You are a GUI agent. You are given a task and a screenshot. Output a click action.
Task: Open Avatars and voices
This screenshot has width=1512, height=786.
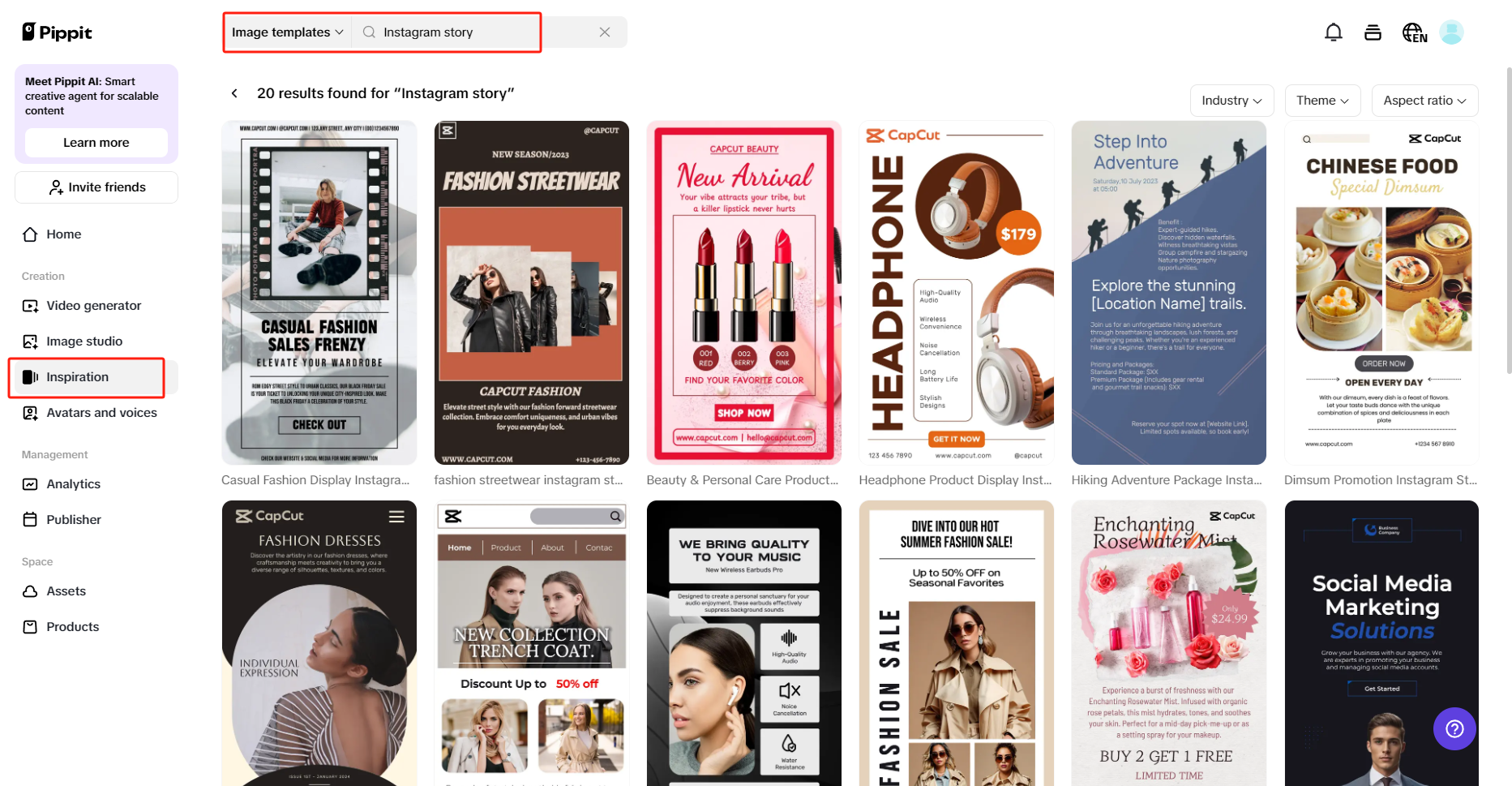(x=101, y=412)
